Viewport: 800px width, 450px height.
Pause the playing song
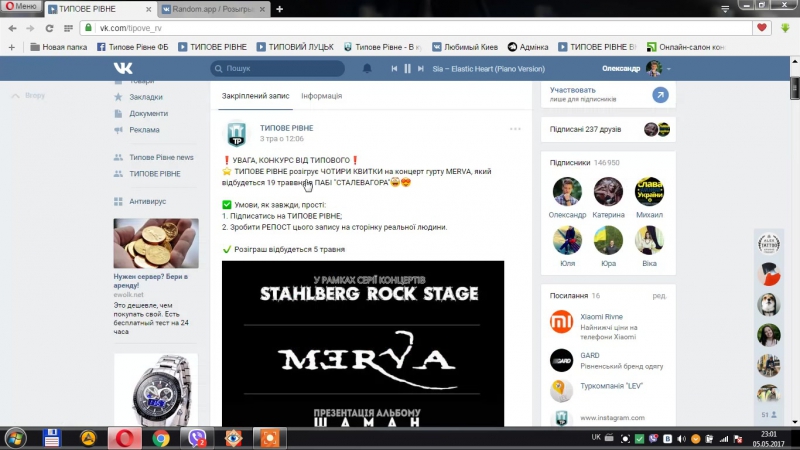(x=407, y=68)
